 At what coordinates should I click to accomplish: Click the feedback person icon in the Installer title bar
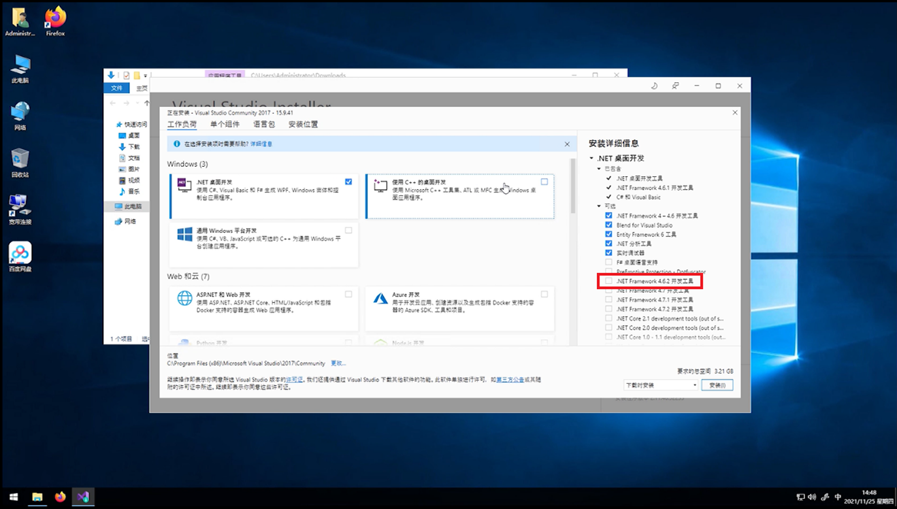tap(676, 86)
